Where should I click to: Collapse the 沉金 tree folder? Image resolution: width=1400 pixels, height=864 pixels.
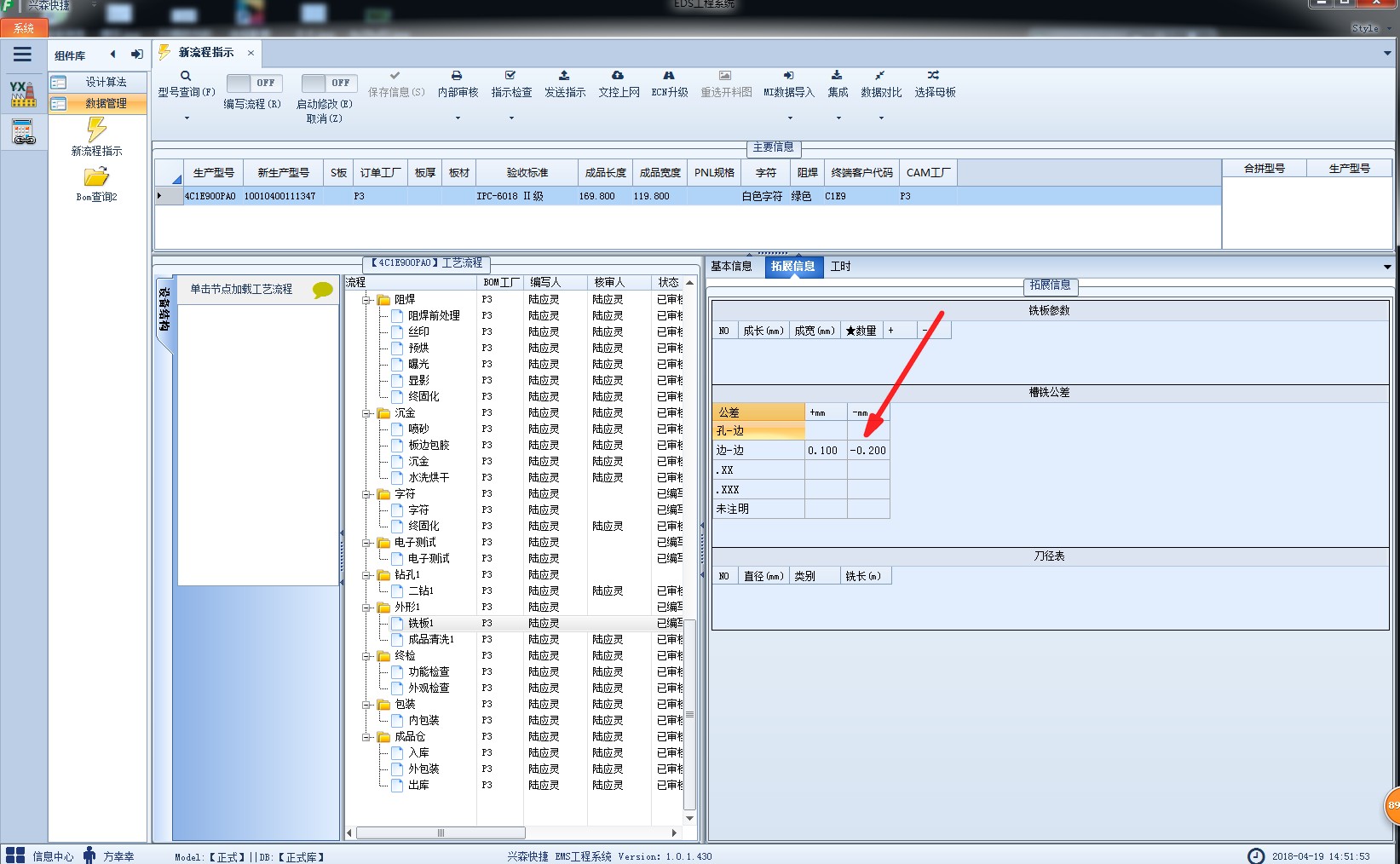point(367,413)
